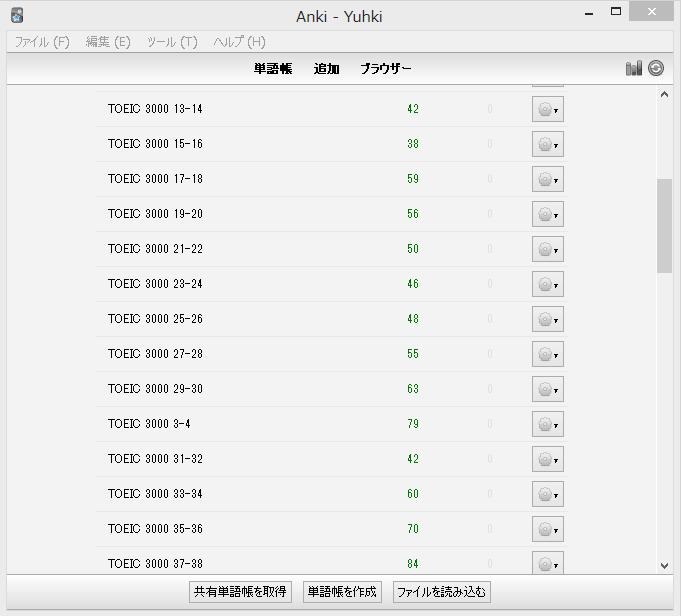This screenshot has height=616, width=681.
Task: Select the TOEIC 3000 35-36 deck
Action: point(155,529)
